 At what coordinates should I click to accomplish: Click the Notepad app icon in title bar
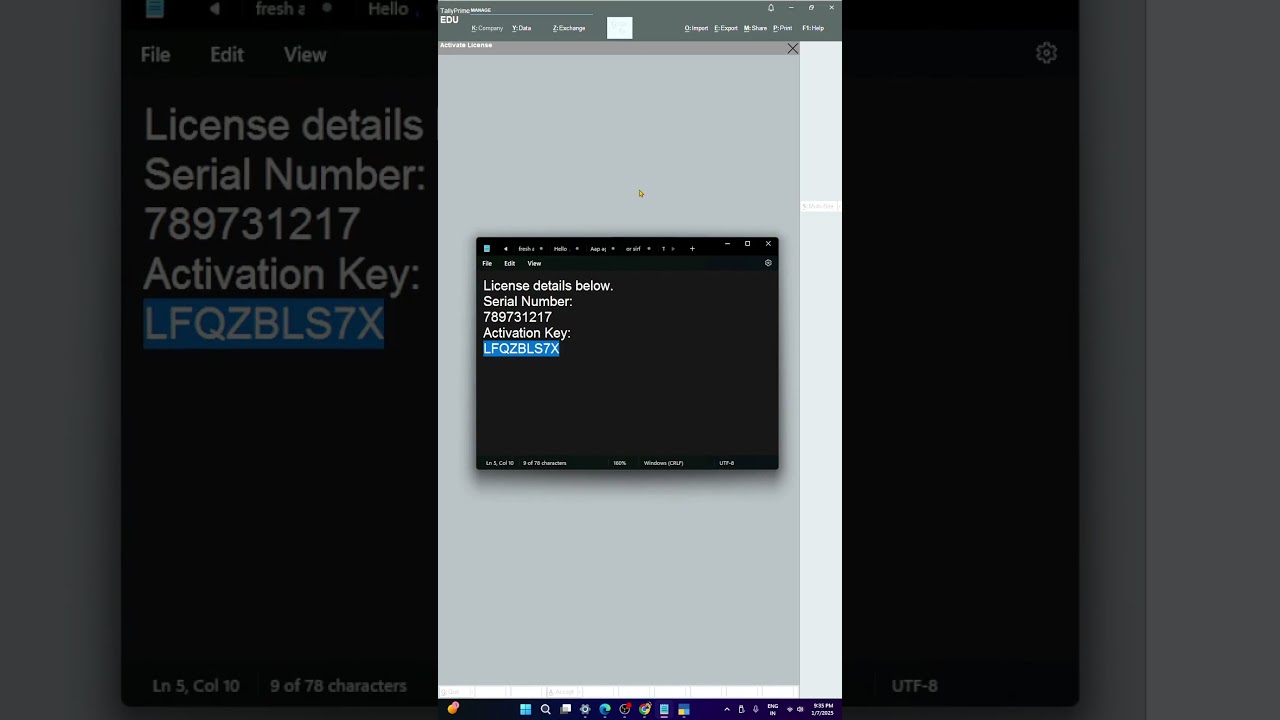(487, 249)
